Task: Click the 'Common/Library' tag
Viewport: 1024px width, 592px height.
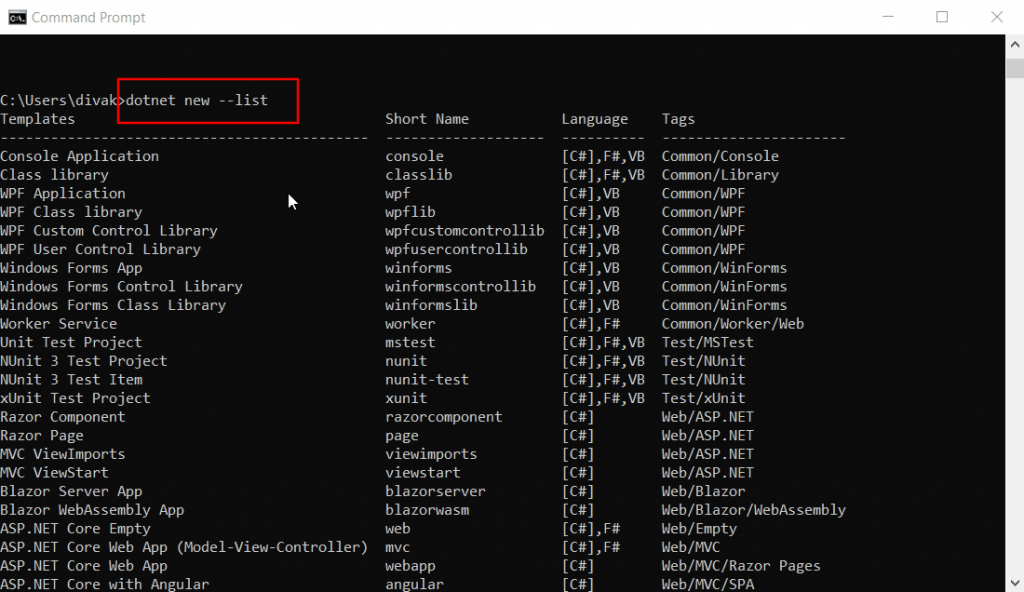Action: [x=720, y=174]
